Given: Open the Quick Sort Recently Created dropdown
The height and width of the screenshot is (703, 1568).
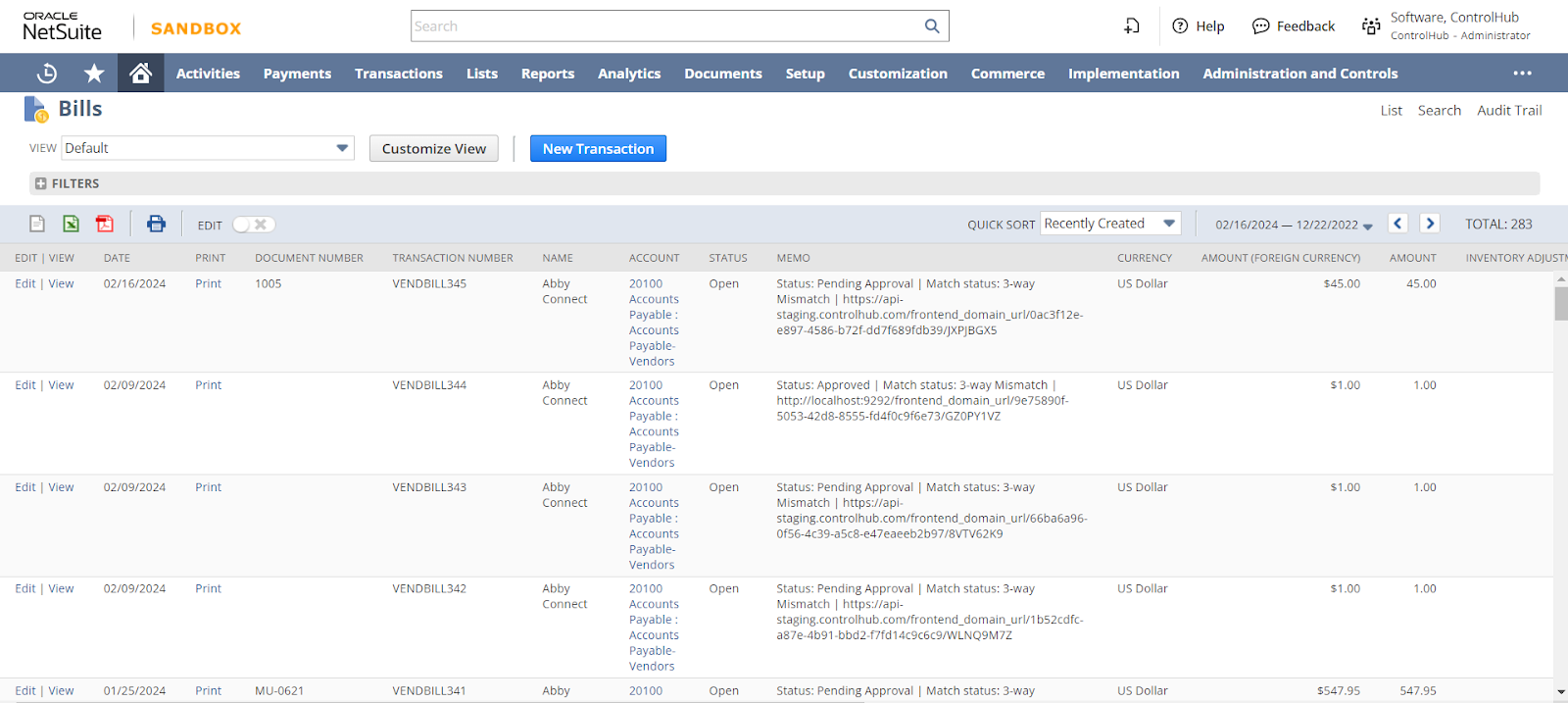Looking at the screenshot, I should coord(1110,224).
